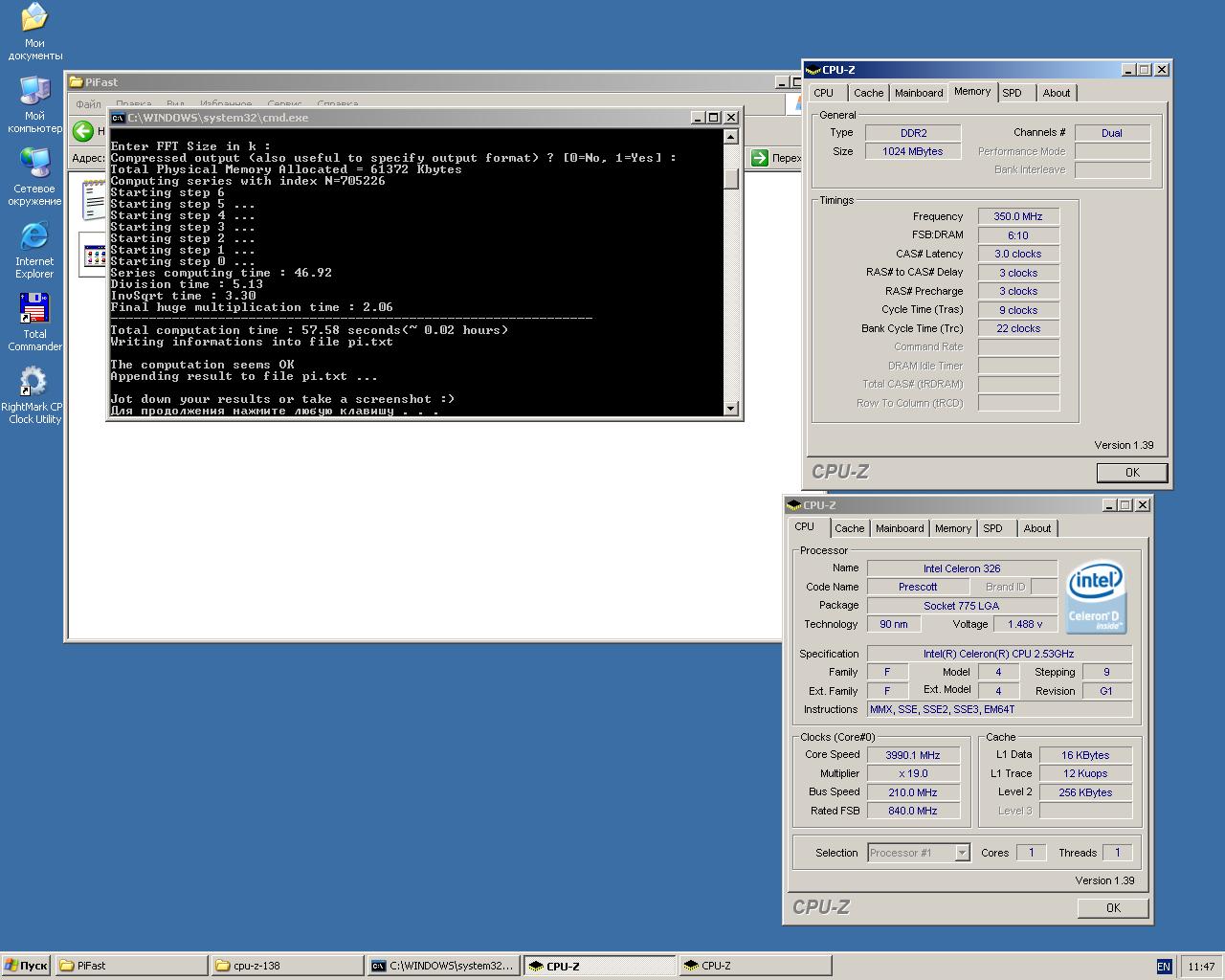Open the My Documents desktop icon

[34, 31]
